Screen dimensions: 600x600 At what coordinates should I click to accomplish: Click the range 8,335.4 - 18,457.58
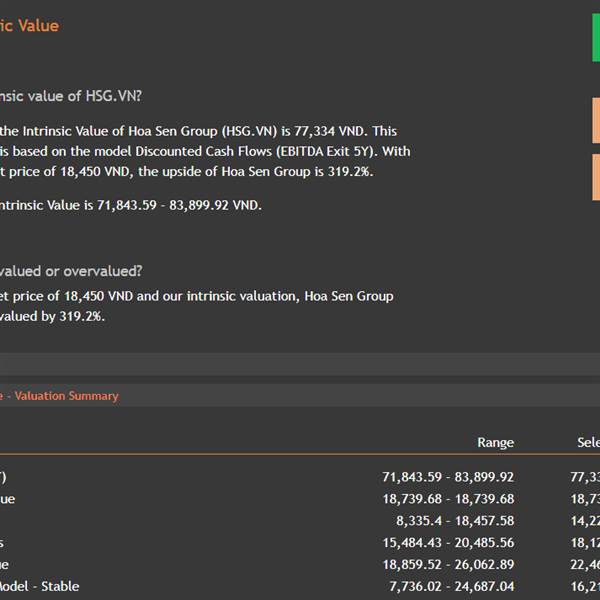point(455,520)
